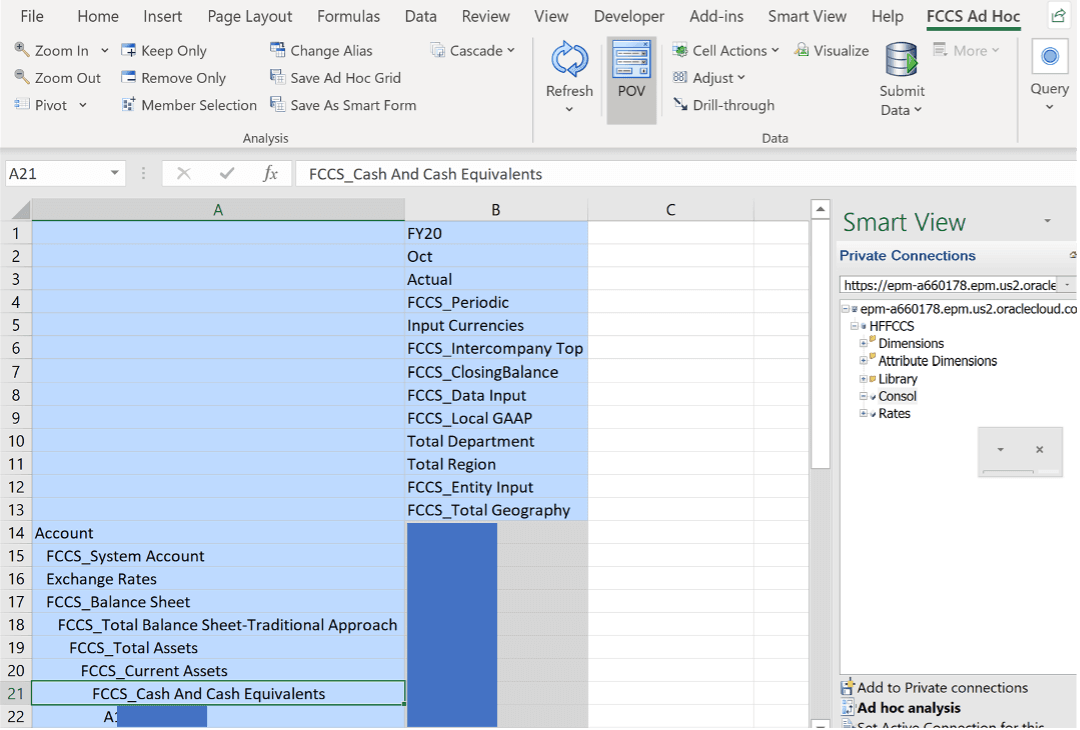Select the Zoom Out tool
1080x730 pixels.
59,77
